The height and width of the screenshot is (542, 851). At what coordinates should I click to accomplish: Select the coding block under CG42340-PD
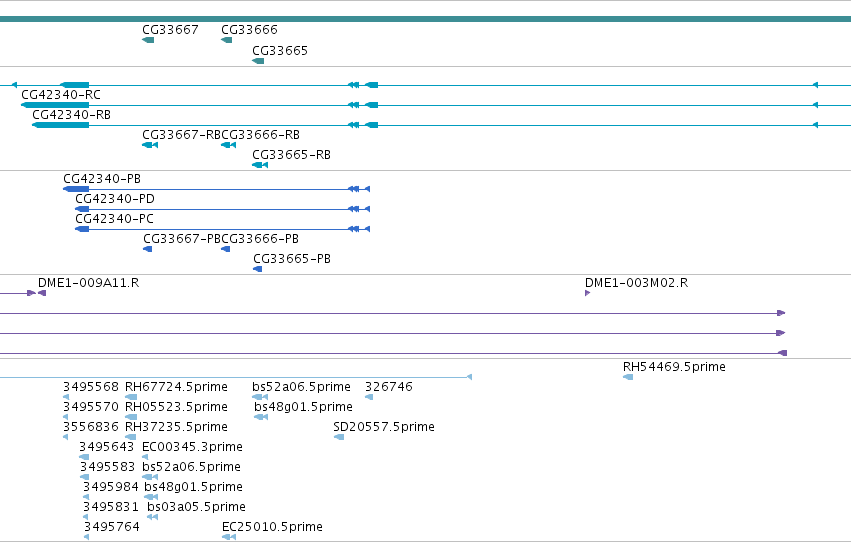[82, 209]
